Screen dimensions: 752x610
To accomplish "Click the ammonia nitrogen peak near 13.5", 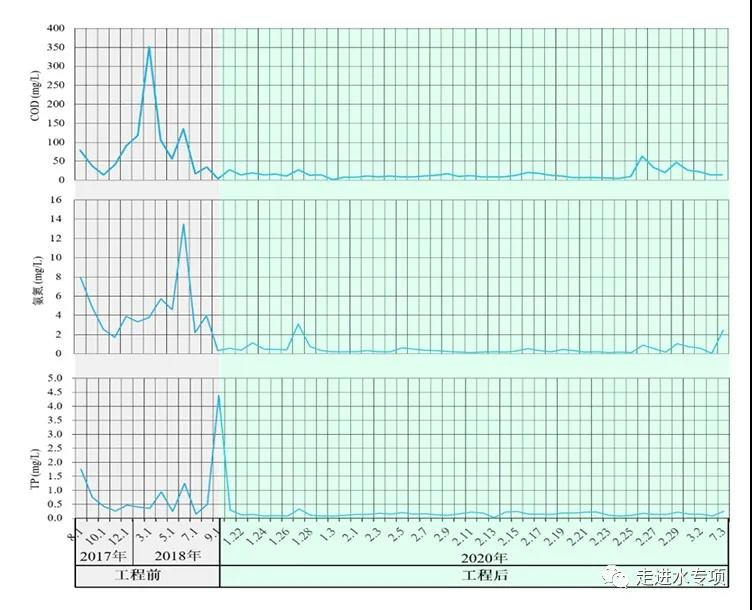I will 183,224.
